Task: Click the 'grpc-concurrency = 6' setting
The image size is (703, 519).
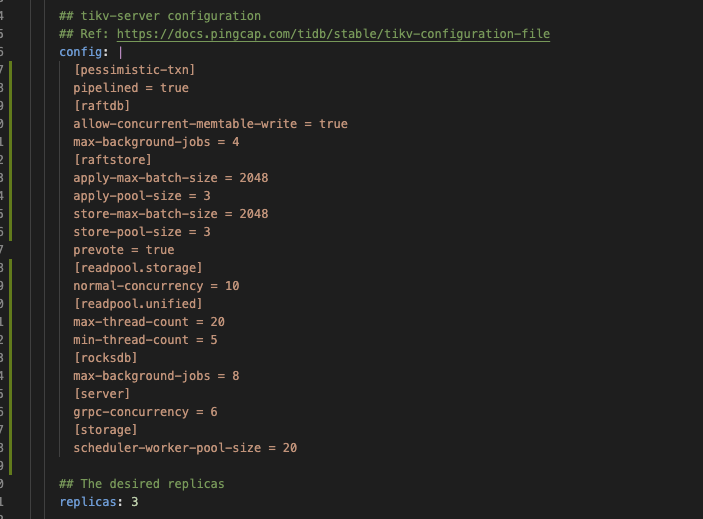Action: point(145,412)
